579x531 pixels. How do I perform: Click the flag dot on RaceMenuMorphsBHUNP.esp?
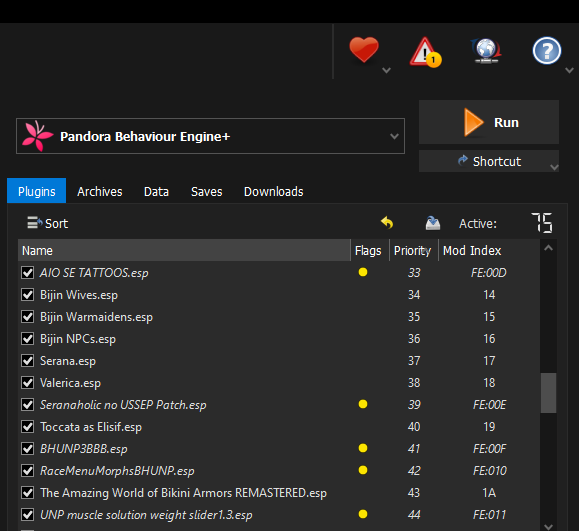click(363, 470)
